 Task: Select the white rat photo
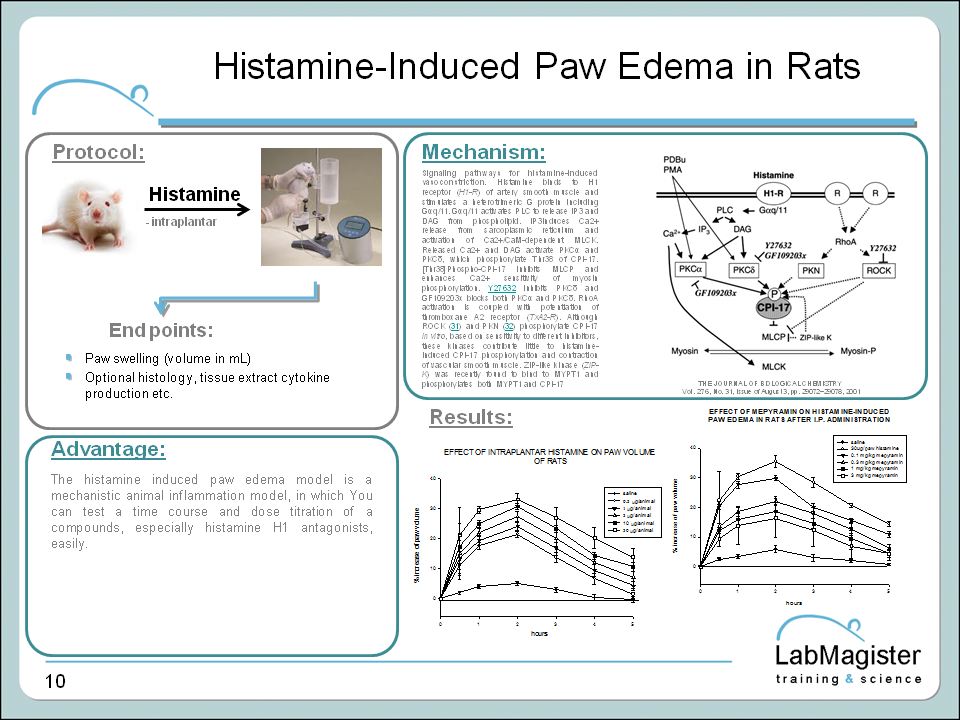point(86,216)
